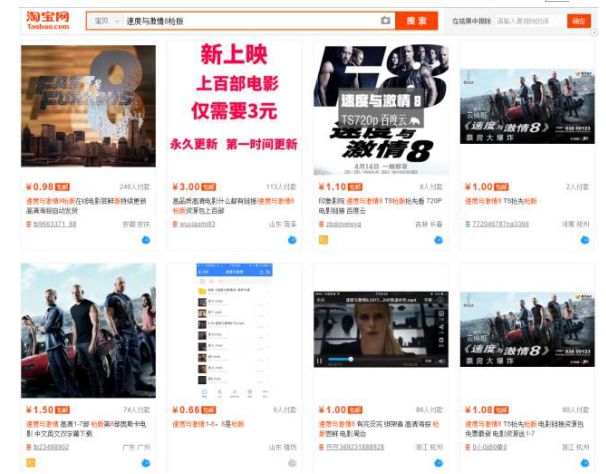Open the title link of the ¥0.98 listing
The image size is (606, 474).
pyautogui.click(x=86, y=206)
